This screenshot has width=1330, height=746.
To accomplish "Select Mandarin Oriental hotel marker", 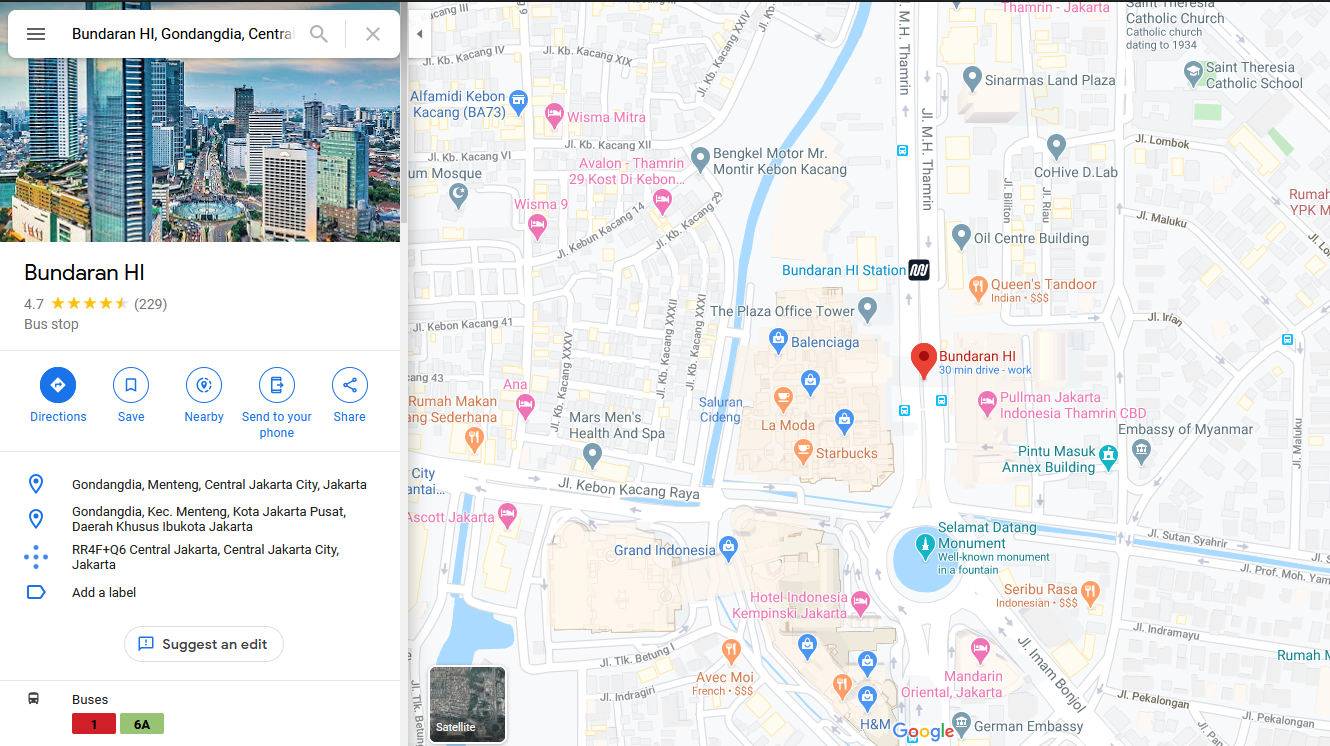I will pyautogui.click(x=980, y=649).
